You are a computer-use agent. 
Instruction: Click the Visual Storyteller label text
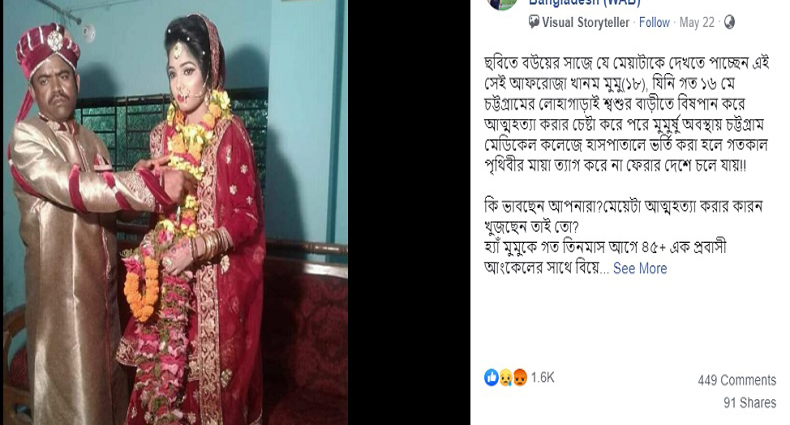pos(585,23)
